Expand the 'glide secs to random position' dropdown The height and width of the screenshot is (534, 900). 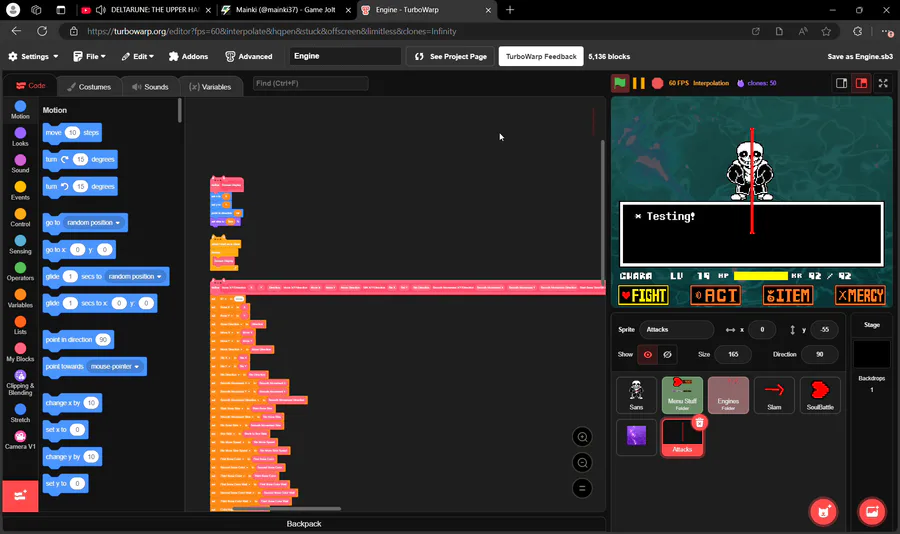tap(135, 276)
